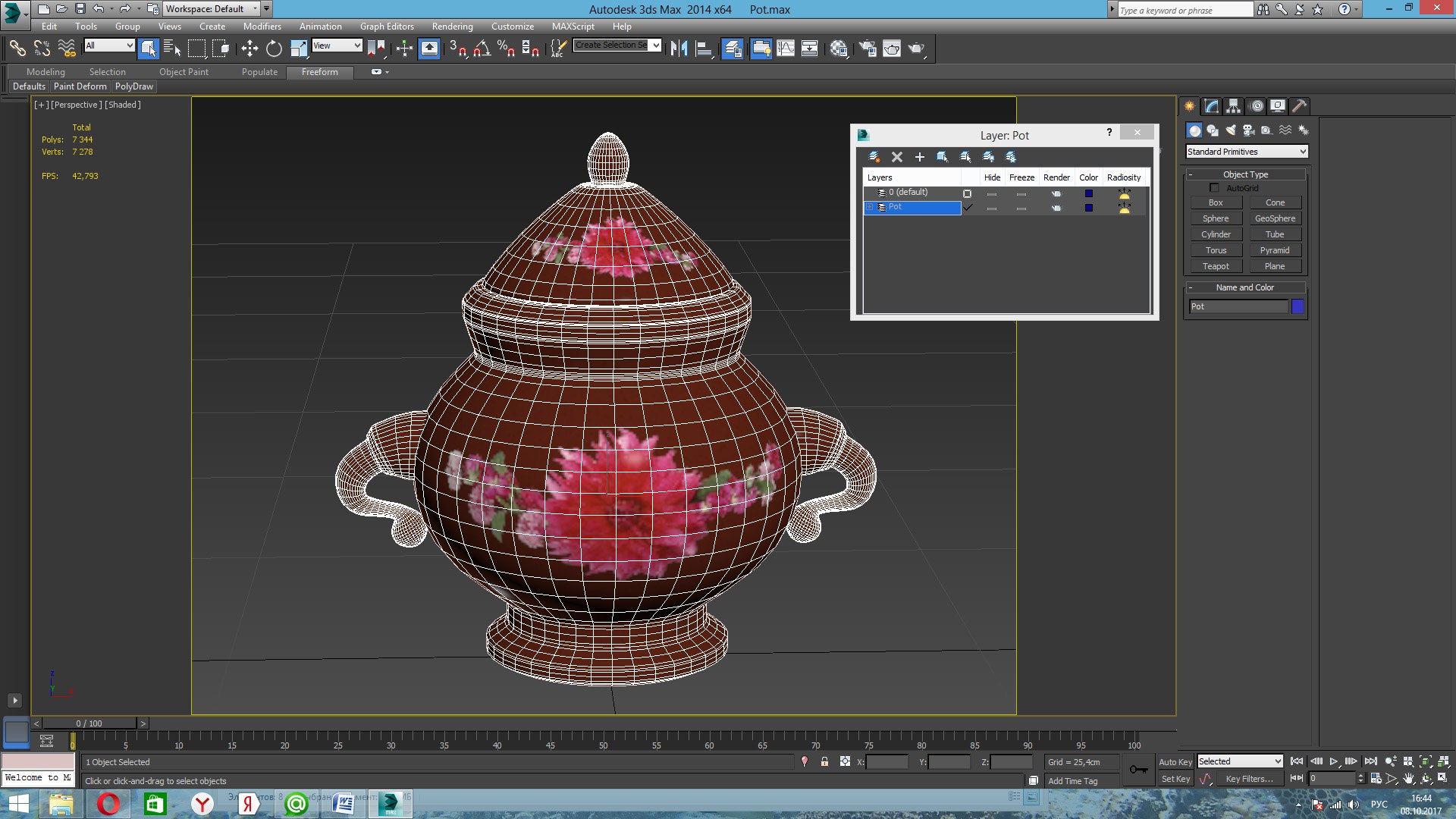The image size is (1456, 819).
Task: Change the Pot layer color swatch
Action: point(1088,208)
